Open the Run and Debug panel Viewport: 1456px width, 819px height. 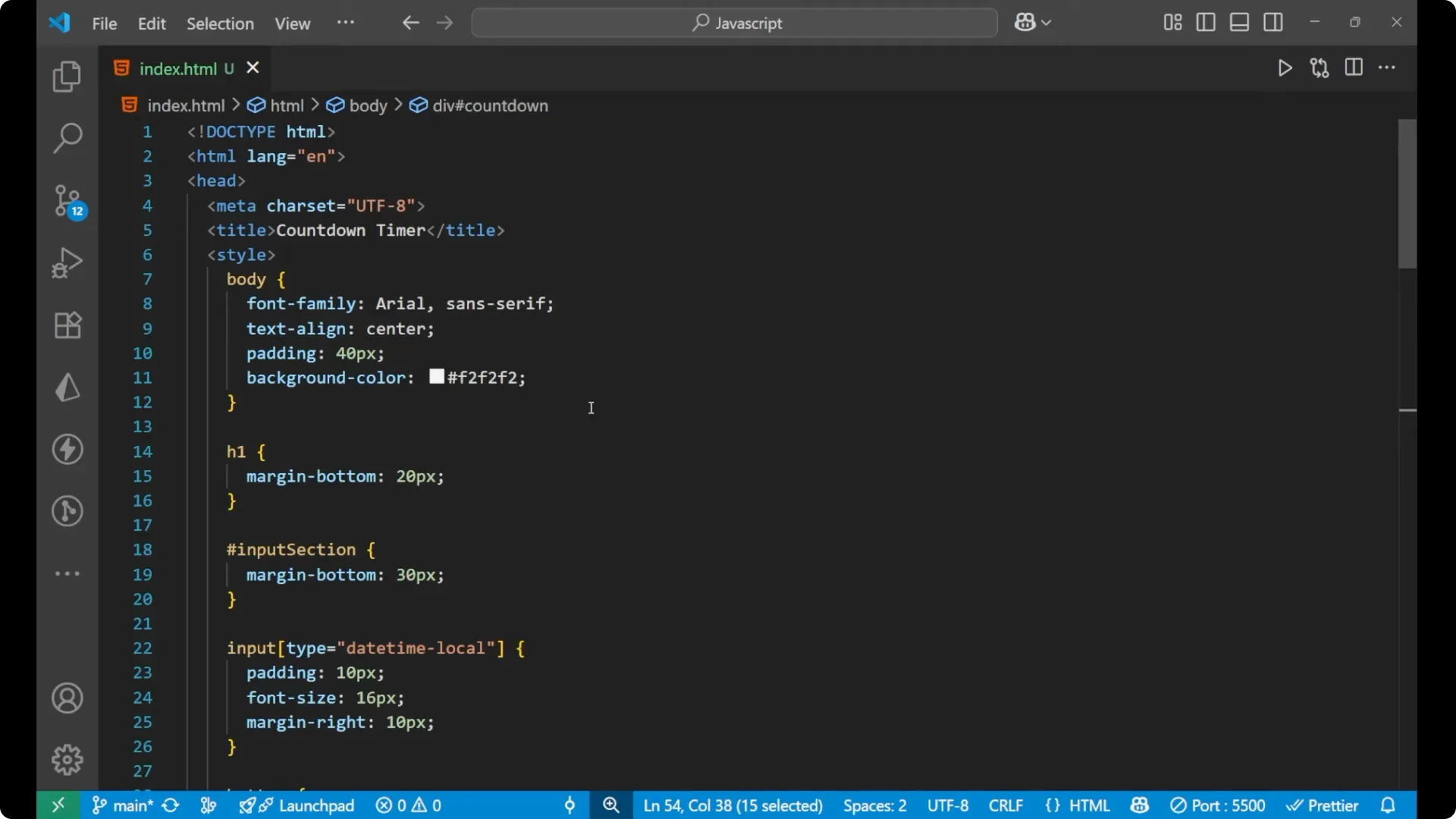(67, 262)
